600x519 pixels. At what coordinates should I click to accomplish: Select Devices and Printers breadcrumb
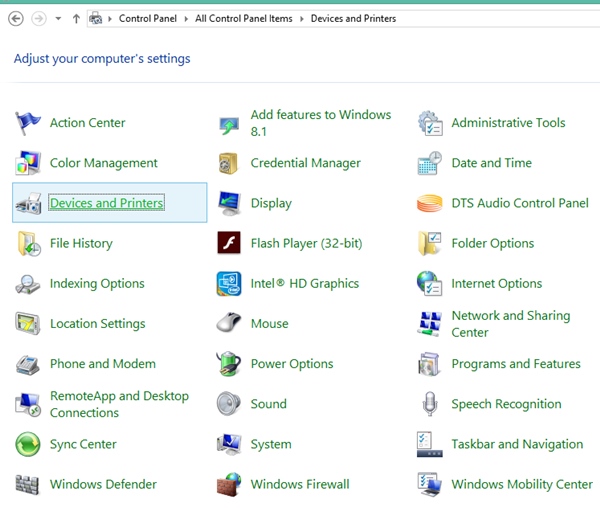click(x=353, y=18)
